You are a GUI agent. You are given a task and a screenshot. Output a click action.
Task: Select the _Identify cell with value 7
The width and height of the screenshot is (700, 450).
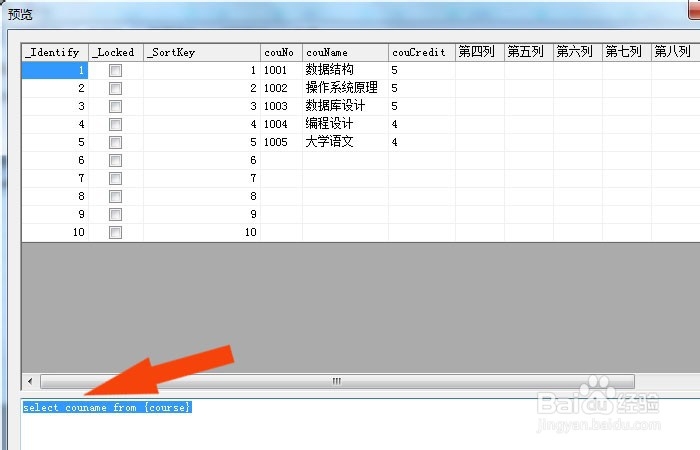(x=55, y=179)
